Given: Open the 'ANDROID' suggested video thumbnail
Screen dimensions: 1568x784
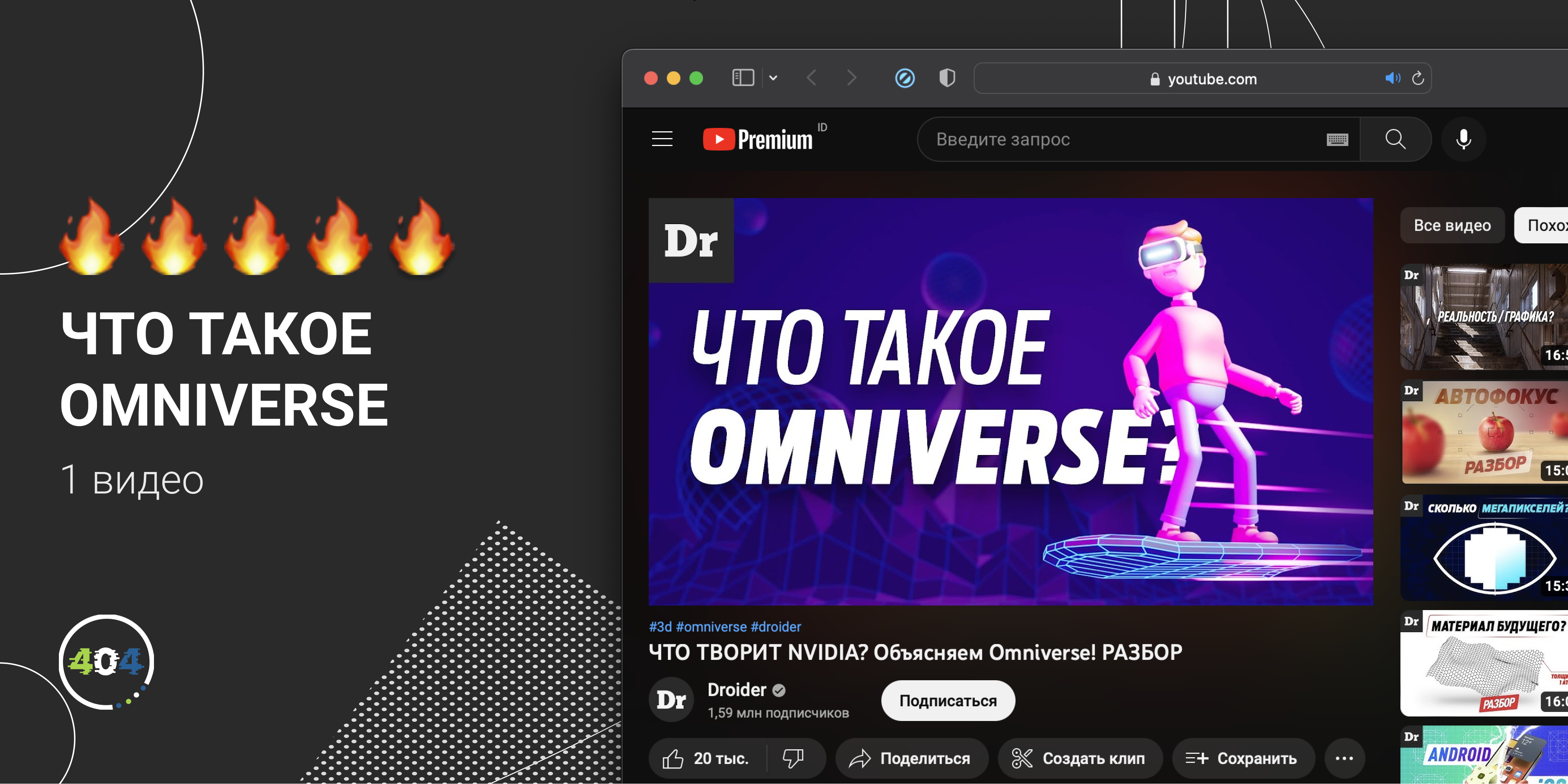Looking at the screenshot, I should (1484, 755).
